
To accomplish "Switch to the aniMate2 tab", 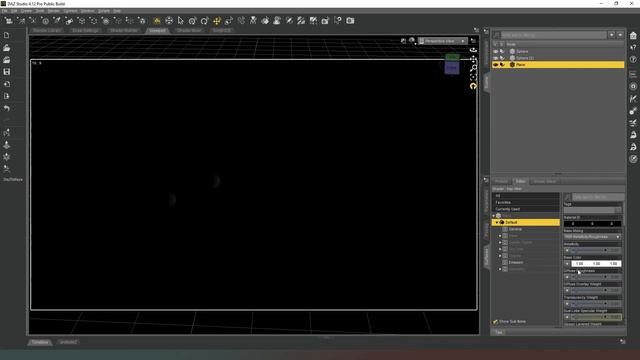I will (x=68, y=342).
